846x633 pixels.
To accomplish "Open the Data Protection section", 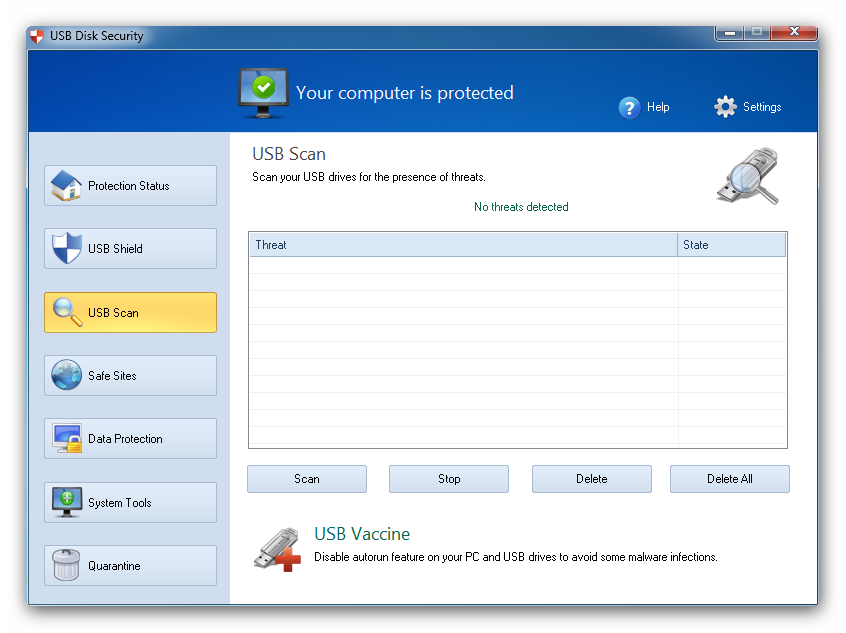I will tap(131, 438).
